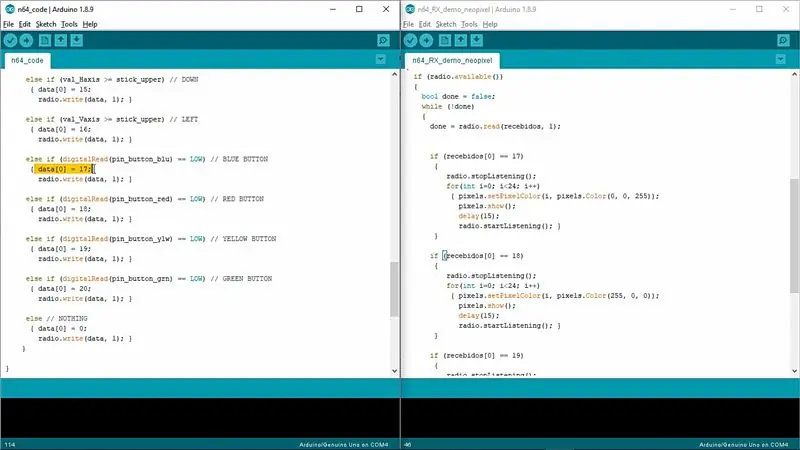Open the Tools menu in the n64_code window
The height and width of the screenshot is (450, 800).
pyautogui.click(x=69, y=24)
